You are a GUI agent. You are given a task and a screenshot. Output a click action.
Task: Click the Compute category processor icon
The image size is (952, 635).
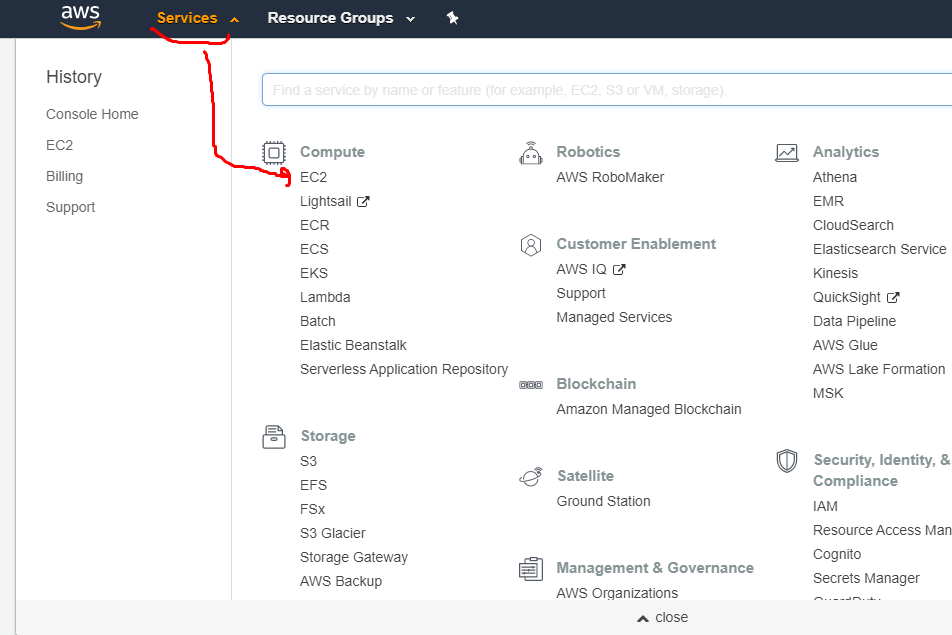(x=274, y=152)
